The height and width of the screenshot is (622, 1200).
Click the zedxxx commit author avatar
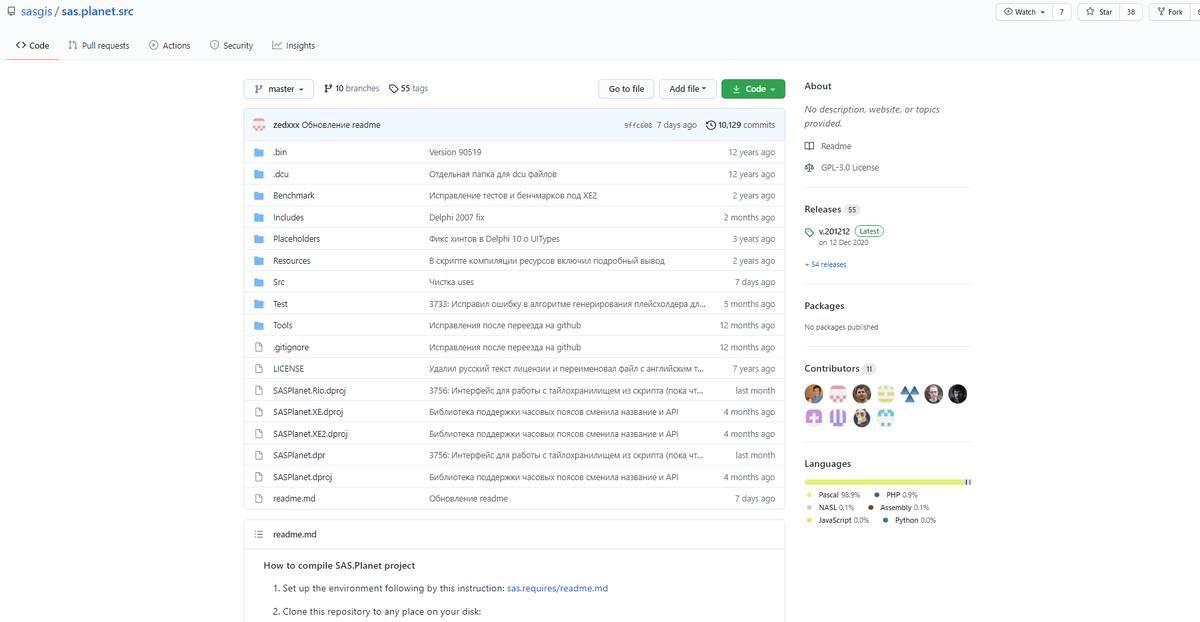pos(259,125)
